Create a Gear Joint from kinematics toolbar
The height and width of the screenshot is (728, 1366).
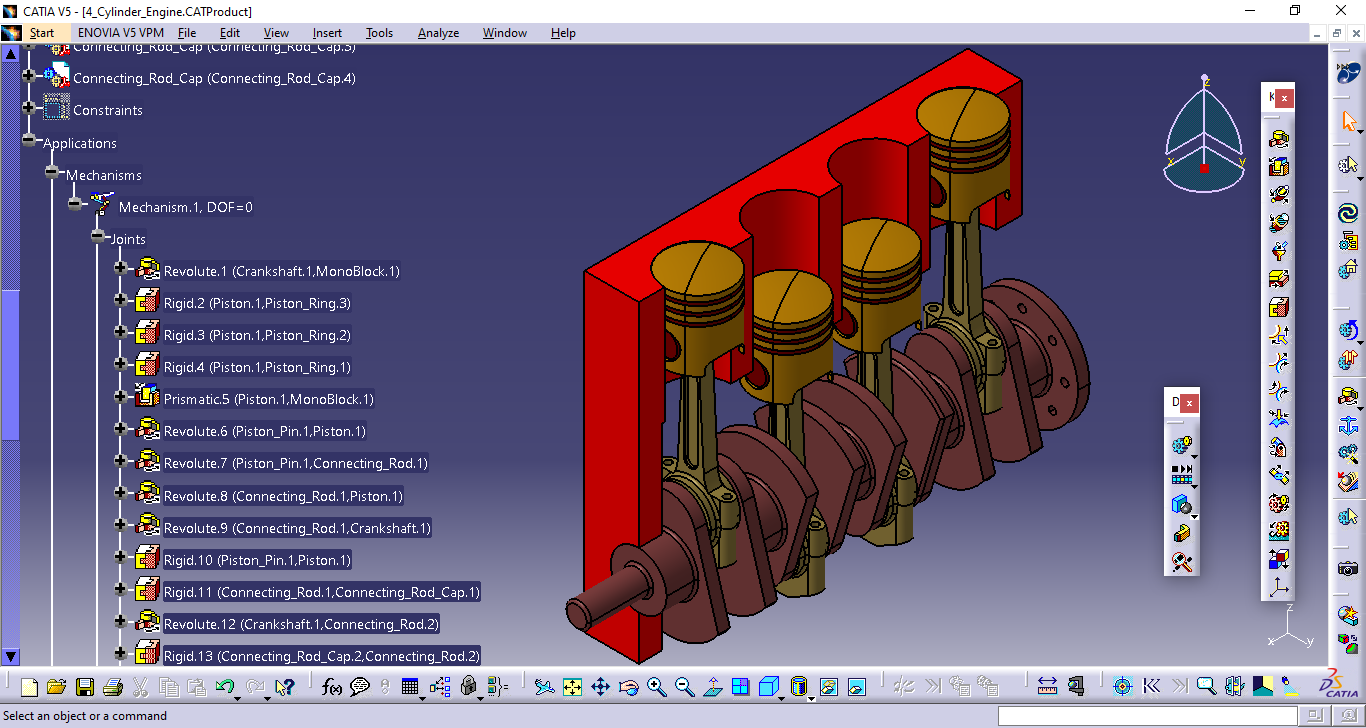[x=1278, y=502]
